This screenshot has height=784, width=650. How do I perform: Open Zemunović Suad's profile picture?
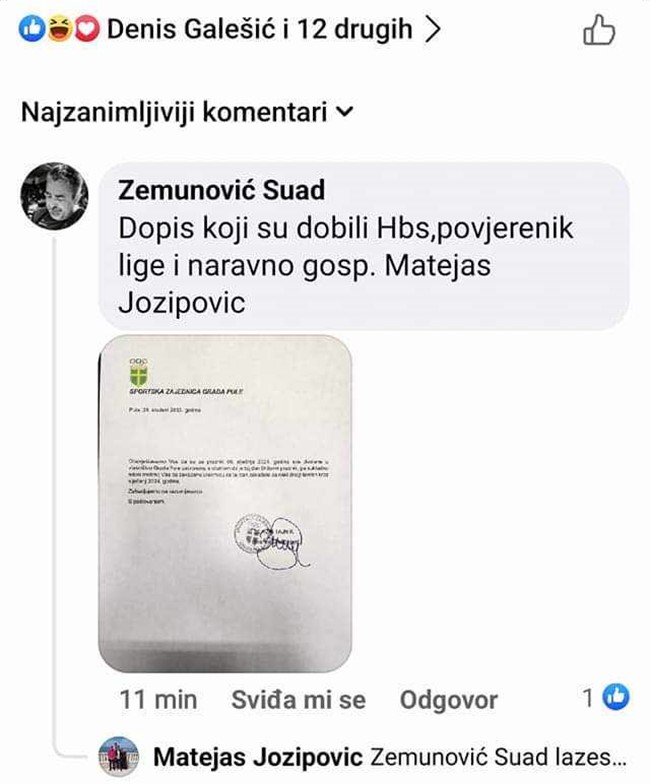(54, 196)
